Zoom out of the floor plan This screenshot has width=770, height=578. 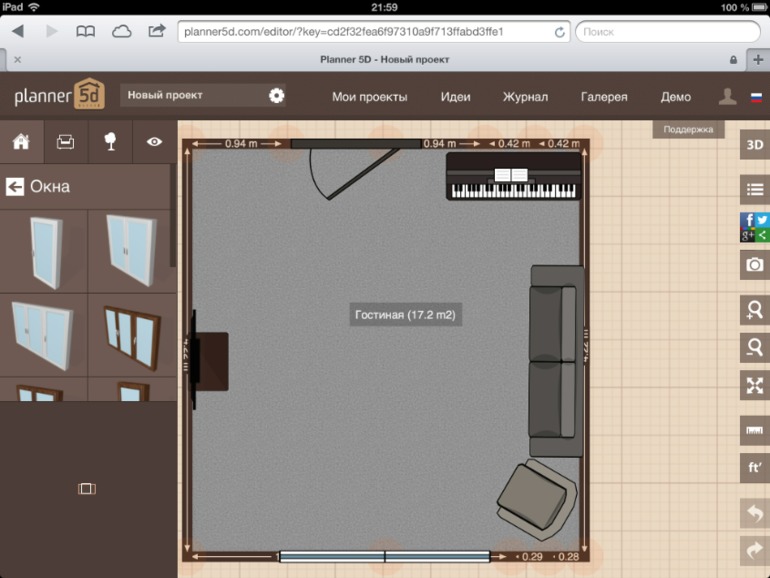tap(754, 348)
